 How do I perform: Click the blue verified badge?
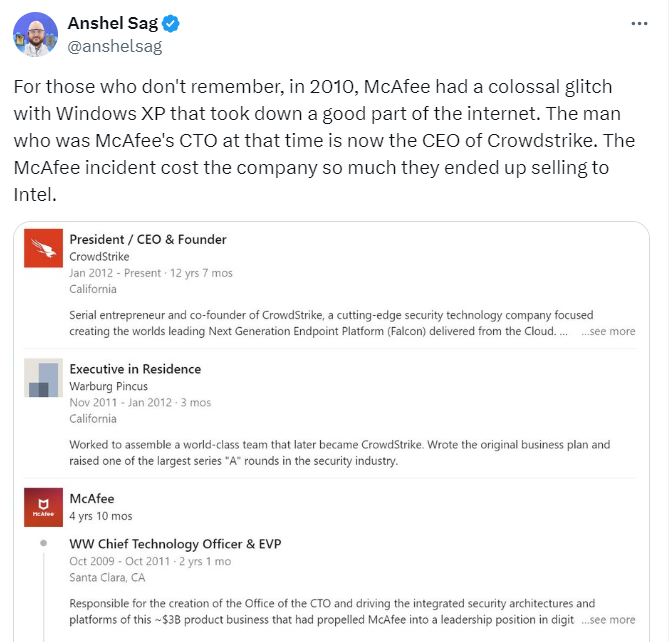point(170,24)
